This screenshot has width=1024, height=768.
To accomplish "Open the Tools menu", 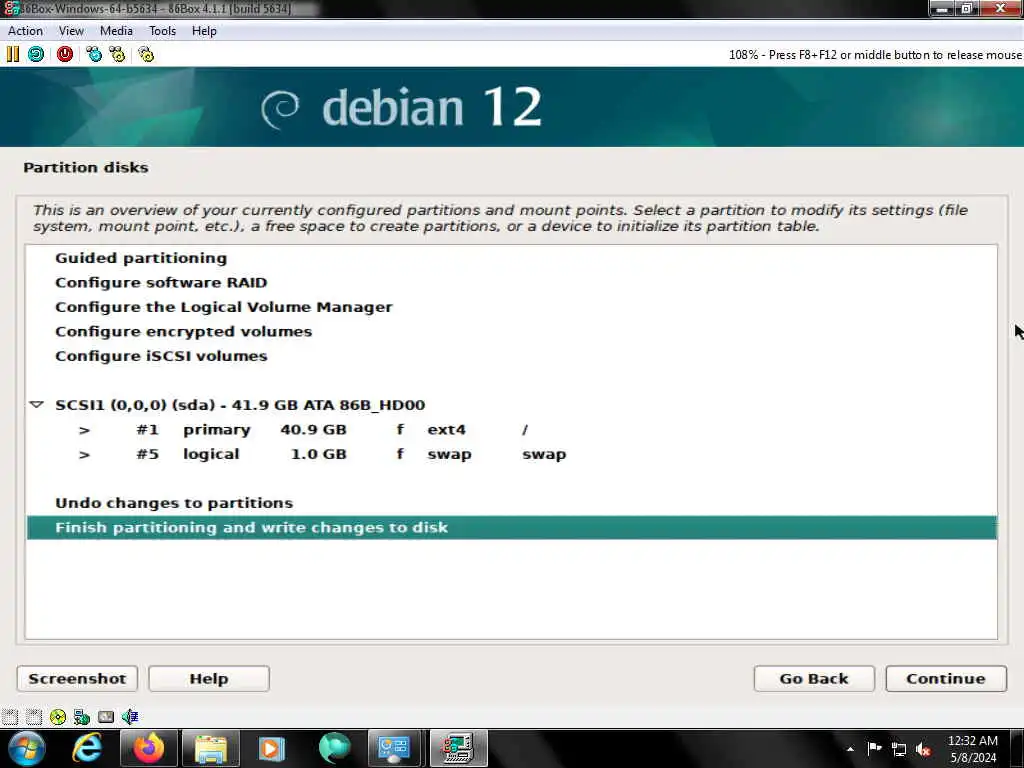I will [163, 31].
